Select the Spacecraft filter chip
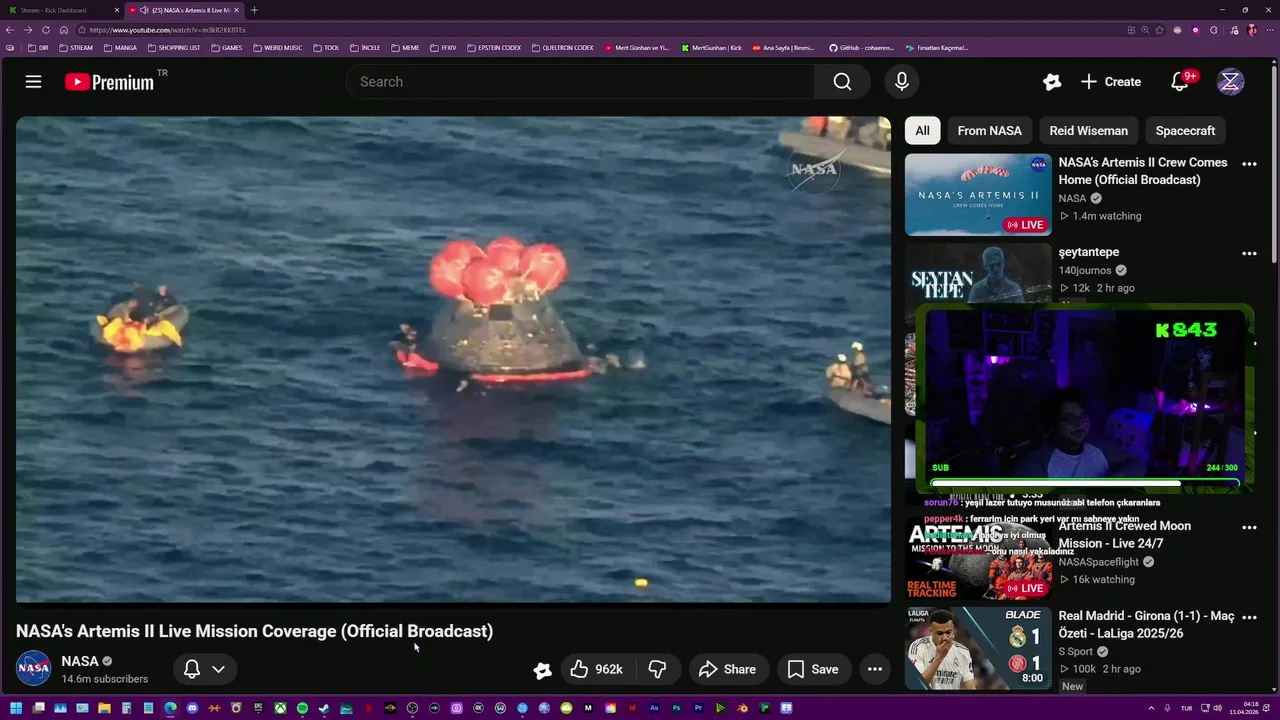Viewport: 1280px width, 720px height. click(x=1185, y=131)
